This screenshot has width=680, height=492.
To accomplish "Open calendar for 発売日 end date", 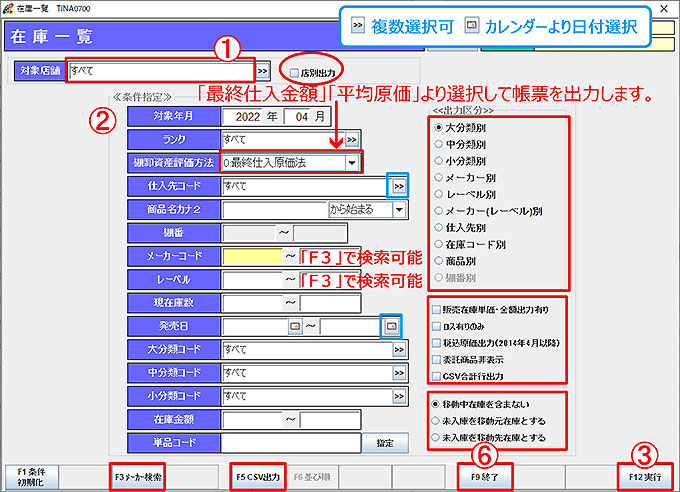I will [391, 326].
